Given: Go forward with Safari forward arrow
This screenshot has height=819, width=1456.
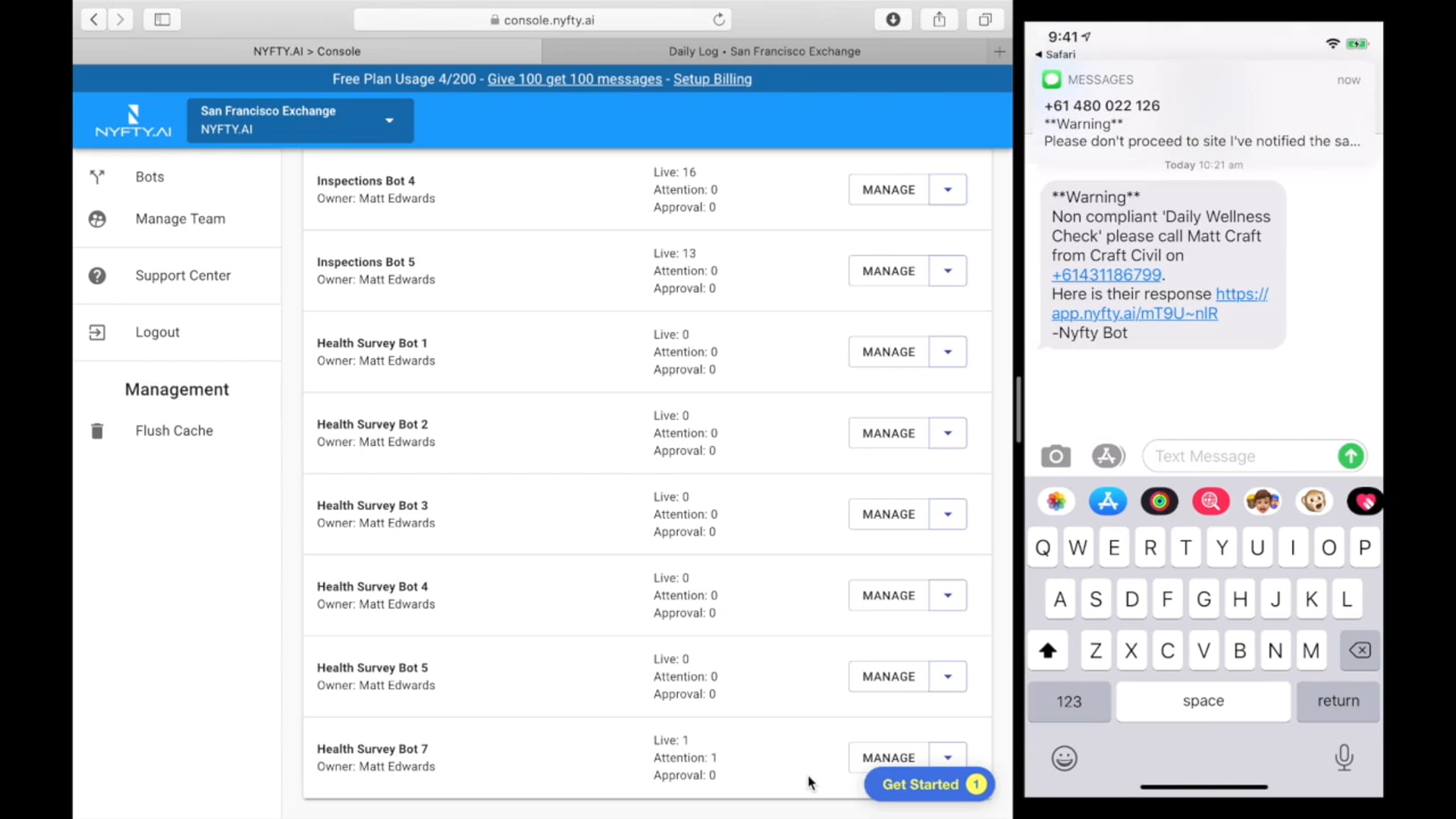Looking at the screenshot, I should (x=120, y=20).
